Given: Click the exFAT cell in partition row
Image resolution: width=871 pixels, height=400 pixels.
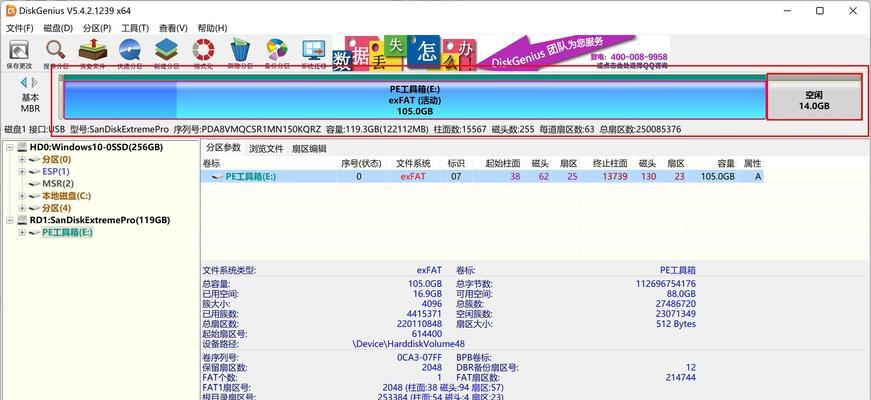Looking at the screenshot, I should 413,177.
